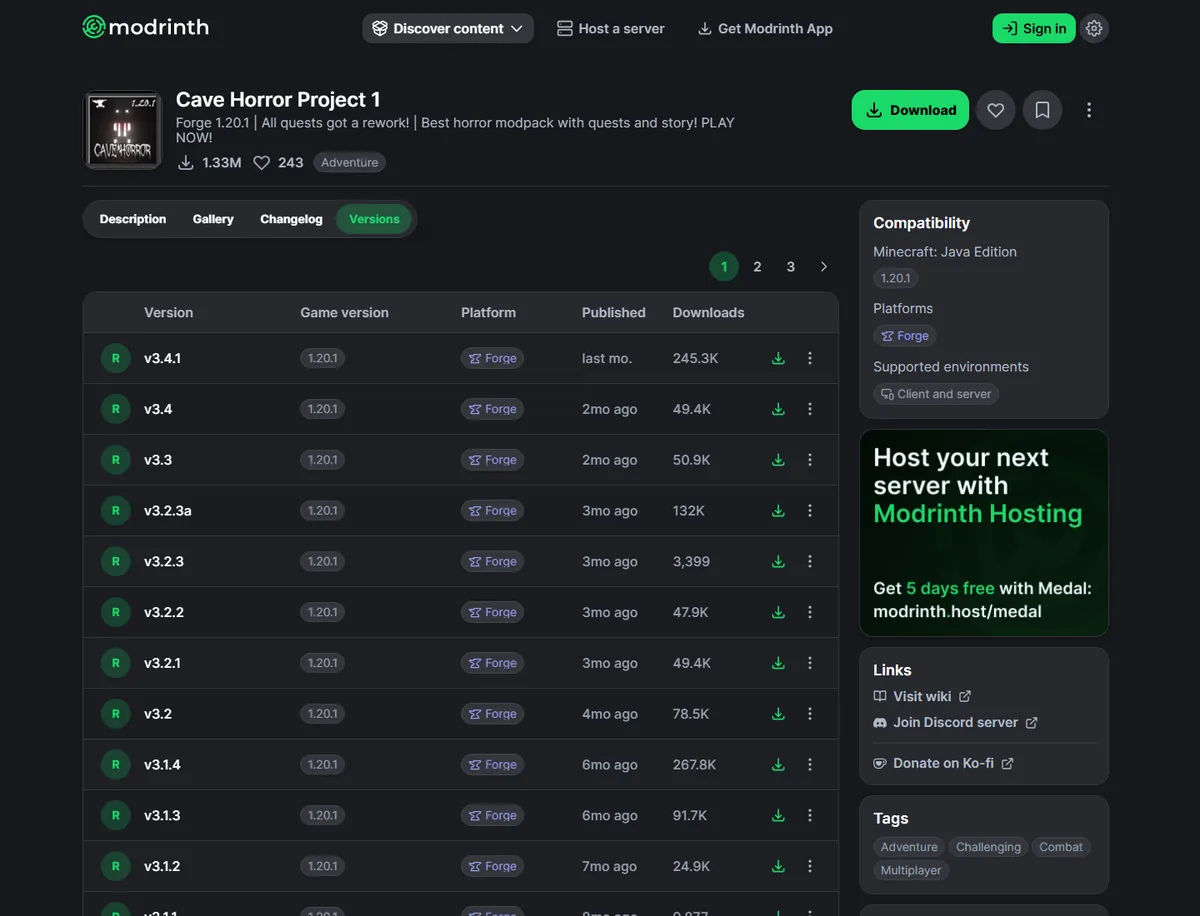Open the three-dot menu for v3.2

click(810, 714)
